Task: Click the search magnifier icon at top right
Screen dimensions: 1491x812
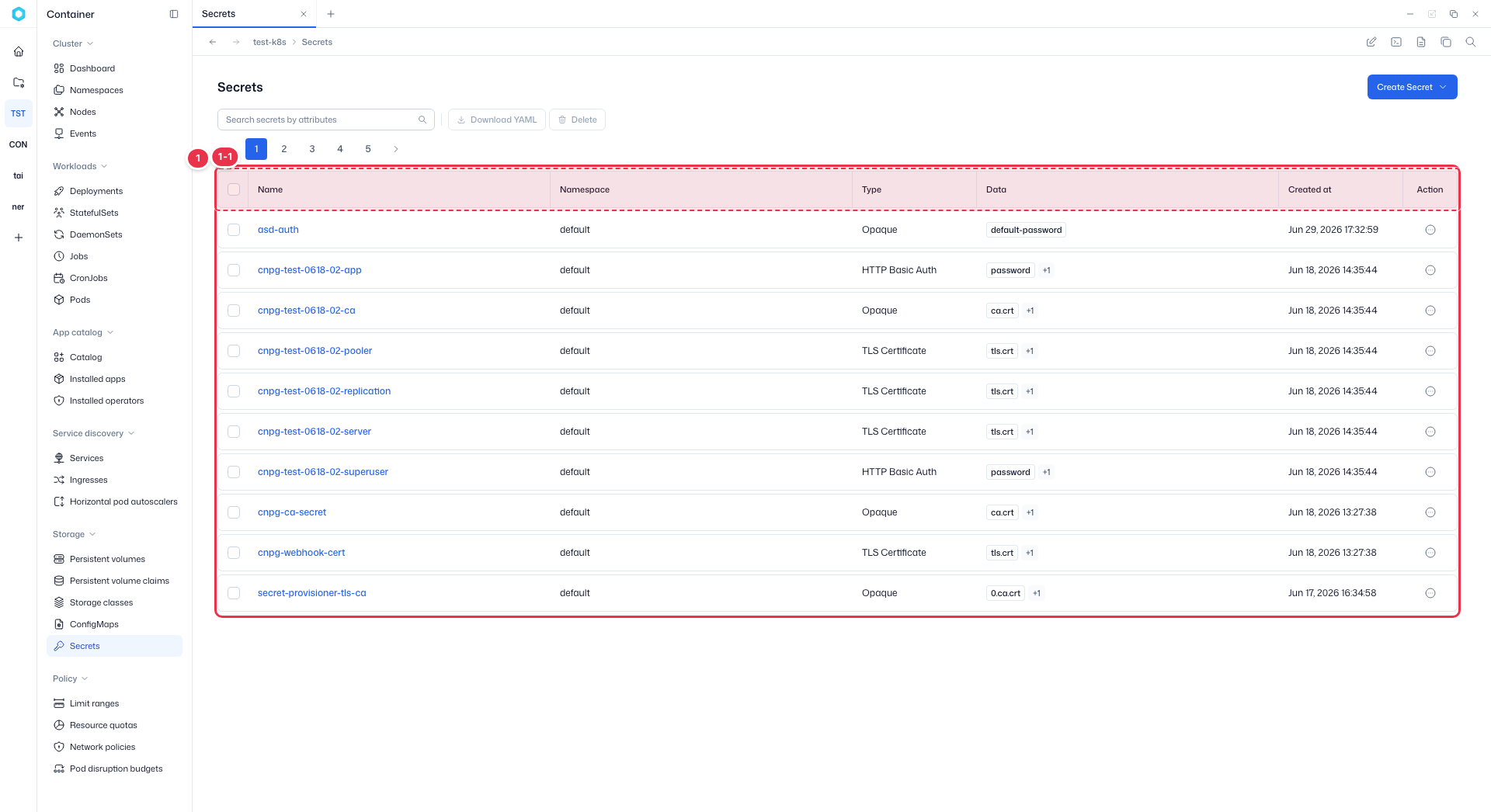Action: click(1471, 42)
